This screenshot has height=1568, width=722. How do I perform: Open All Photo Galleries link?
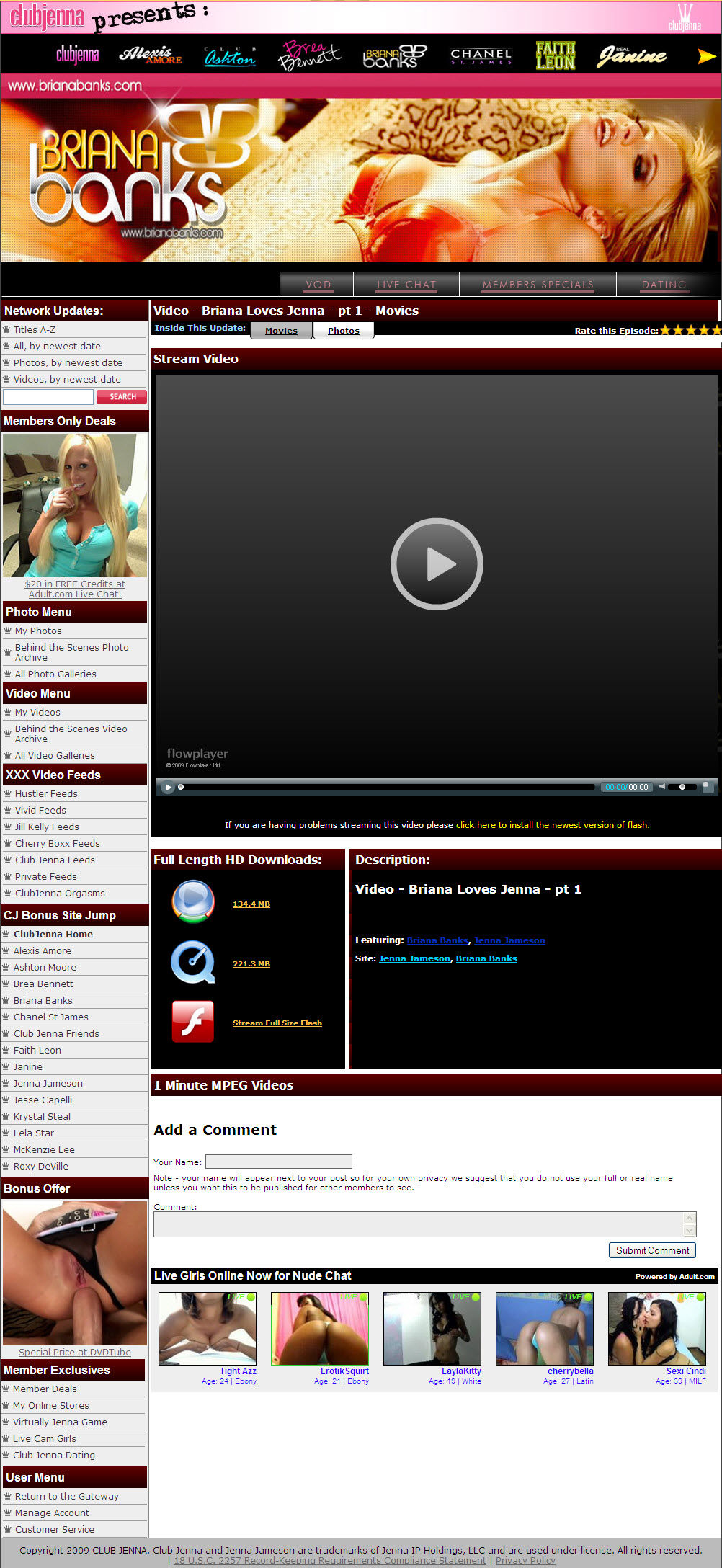tap(55, 674)
